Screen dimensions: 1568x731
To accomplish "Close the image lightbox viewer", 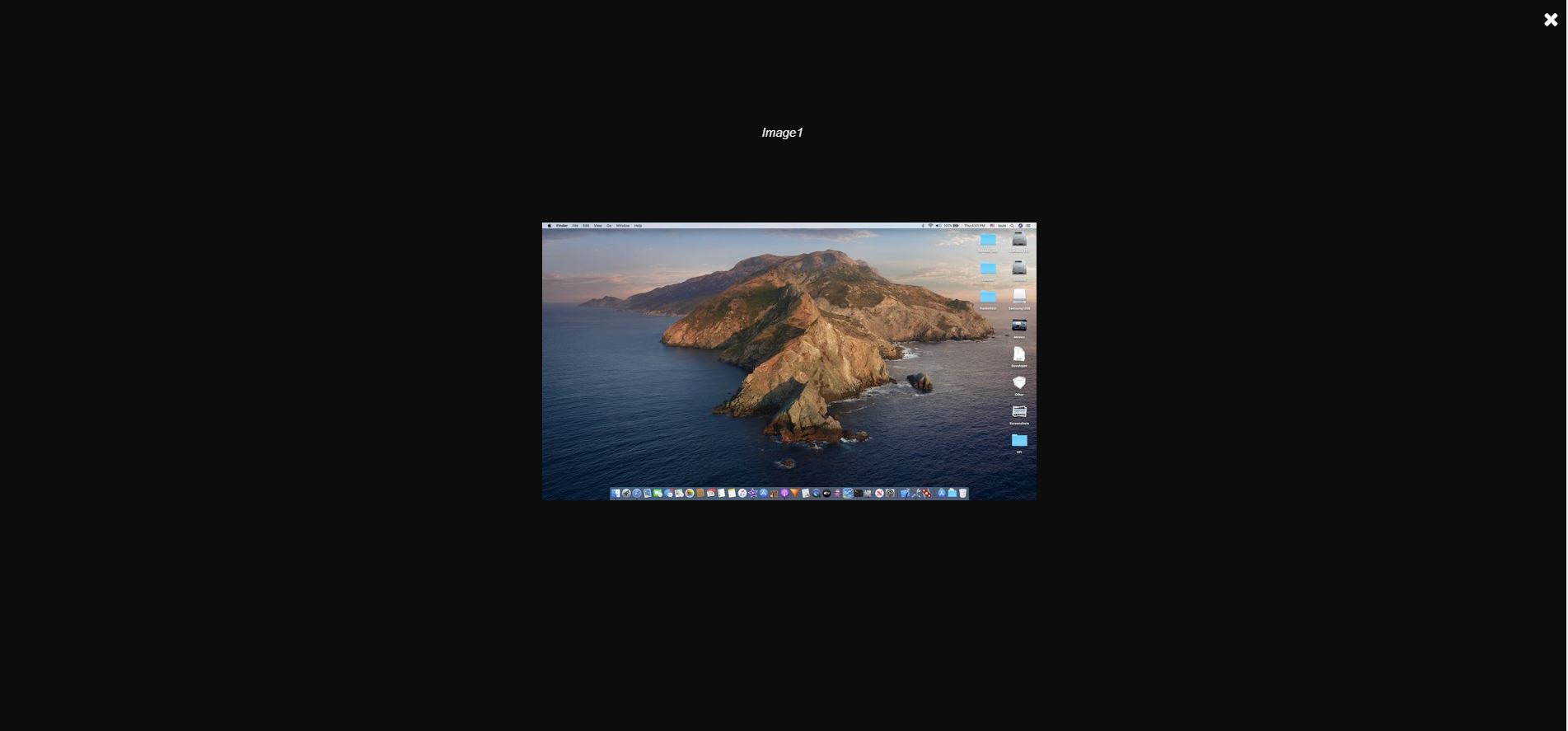I will pyautogui.click(x=1550, y=20).
